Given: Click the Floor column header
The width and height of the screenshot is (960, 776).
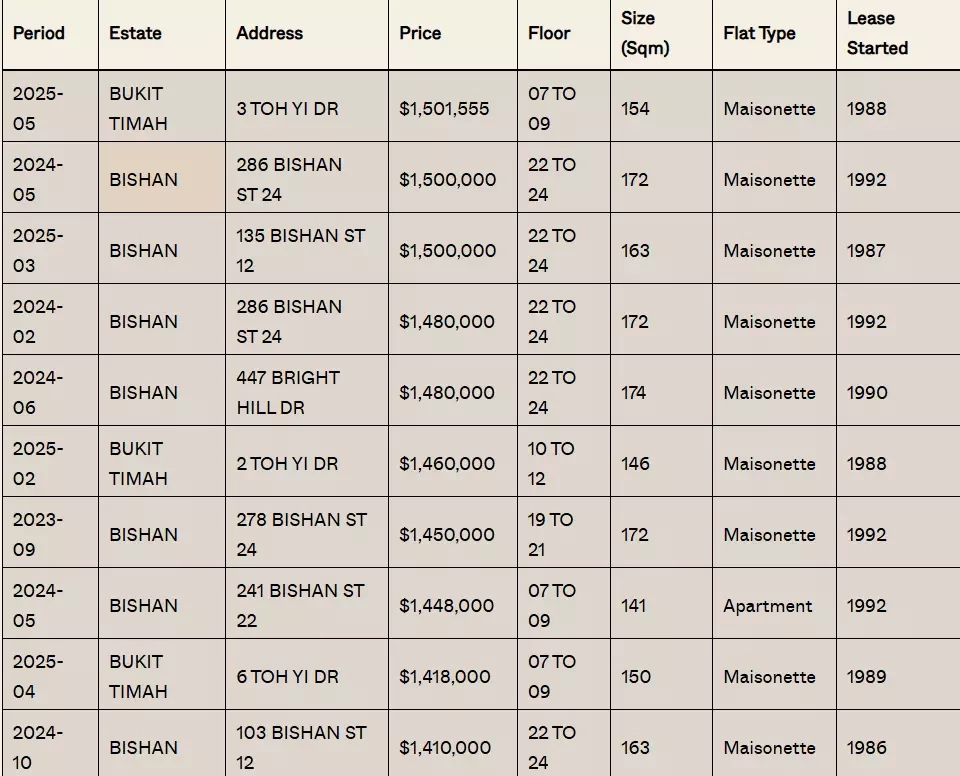Looking at the screenshot, I should click(564, 34).
